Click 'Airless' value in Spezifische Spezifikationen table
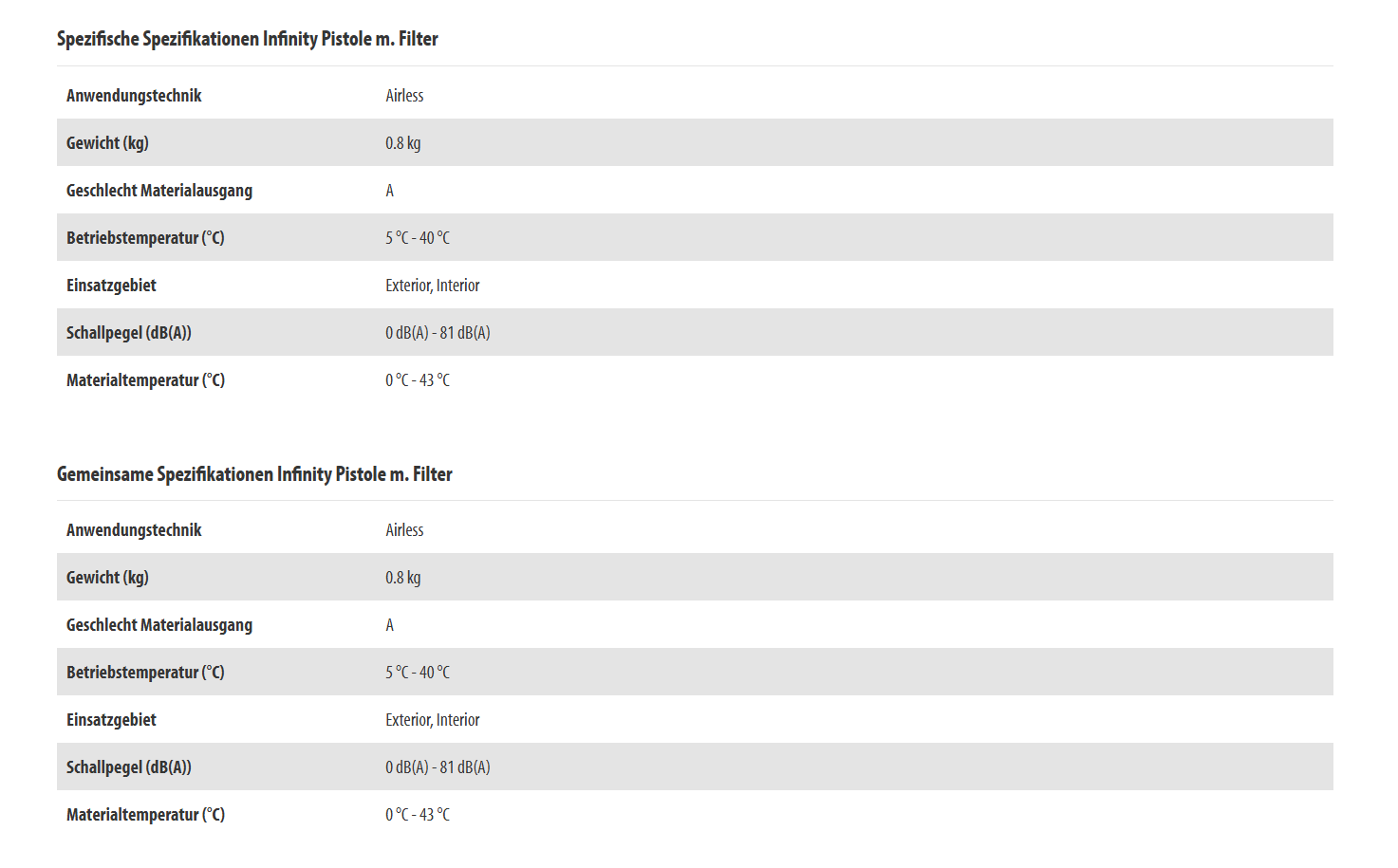This screenshot has height=868, width=1398. (404, 95)
